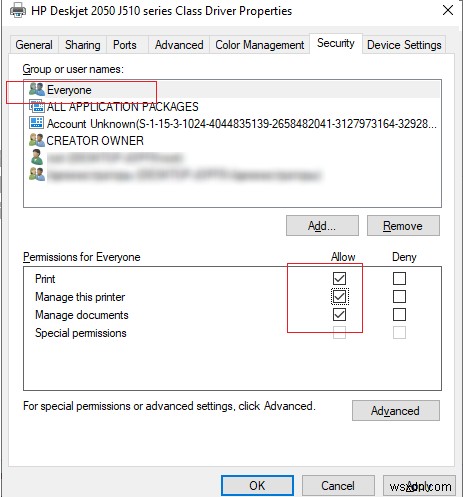The height and width of the screenshot is (497, 463).
Task: Open the Color Management tab
Action: [x=260, y=45]
